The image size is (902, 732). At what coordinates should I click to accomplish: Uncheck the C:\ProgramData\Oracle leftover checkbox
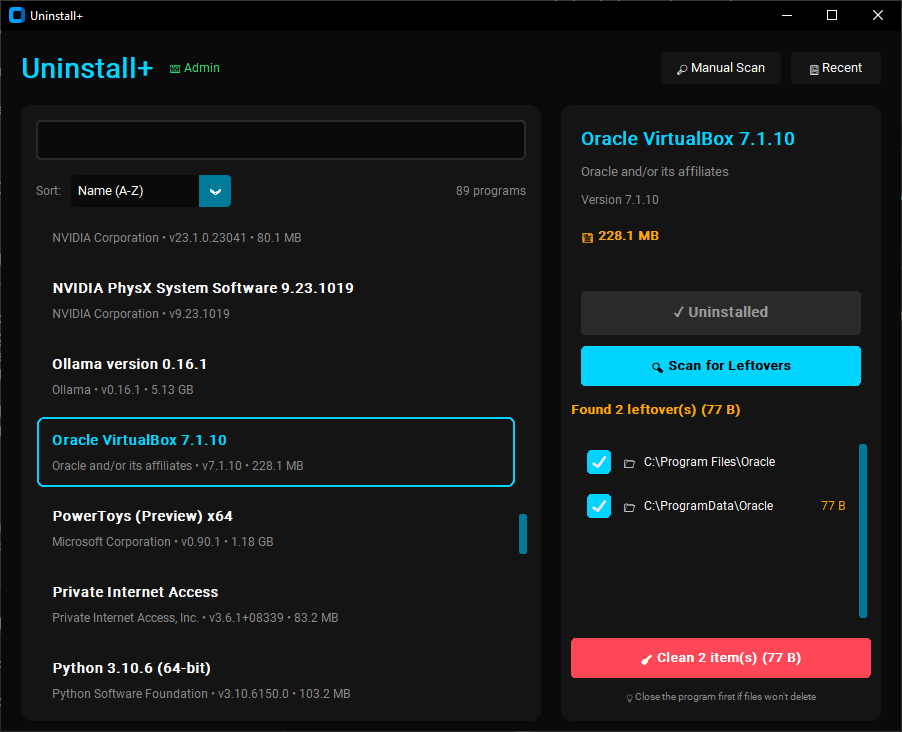coord(599,506)
